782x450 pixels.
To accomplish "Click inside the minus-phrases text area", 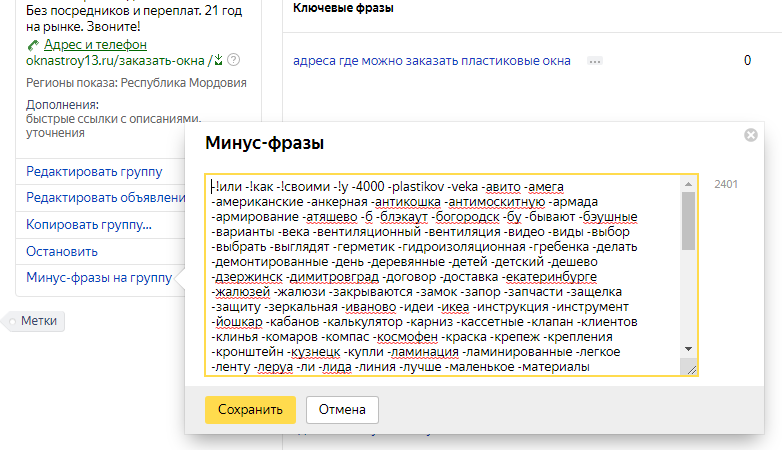I will pos(443,275).
